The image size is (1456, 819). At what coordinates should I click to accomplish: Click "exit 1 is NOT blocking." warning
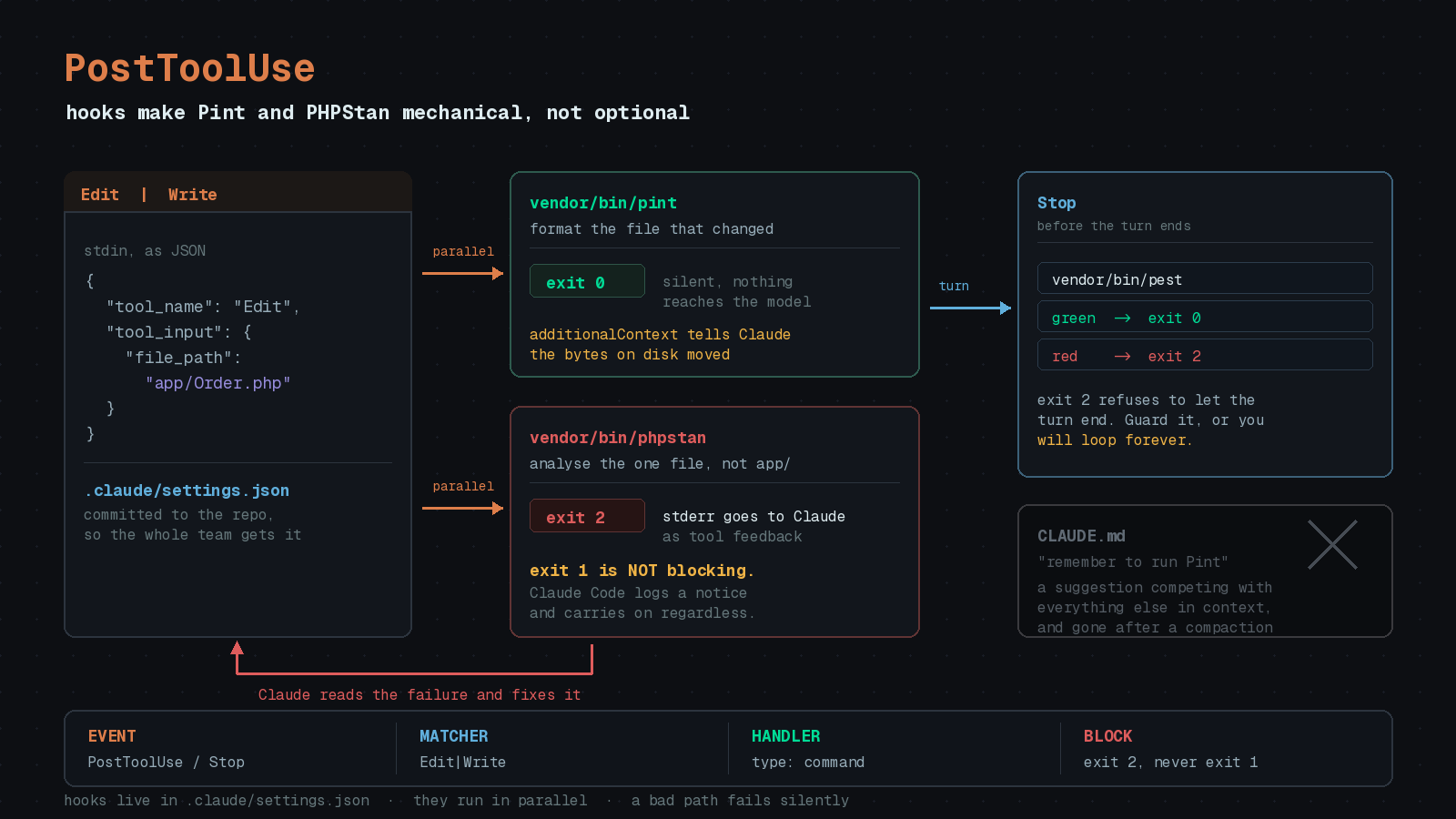tap(642, 571)
